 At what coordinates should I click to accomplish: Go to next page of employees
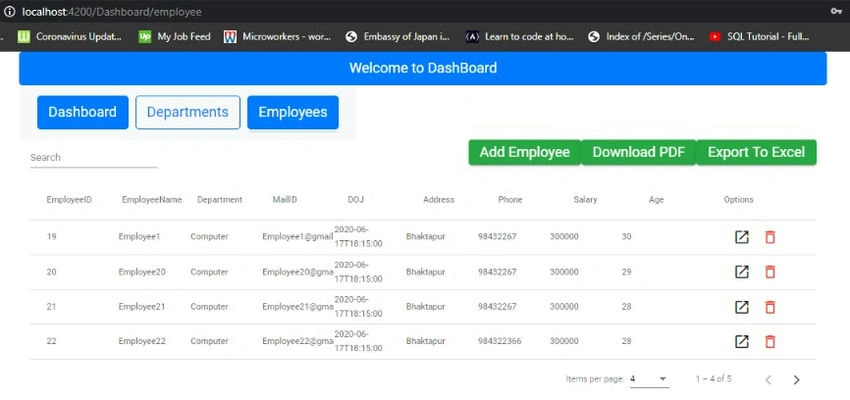pos(796,380)
